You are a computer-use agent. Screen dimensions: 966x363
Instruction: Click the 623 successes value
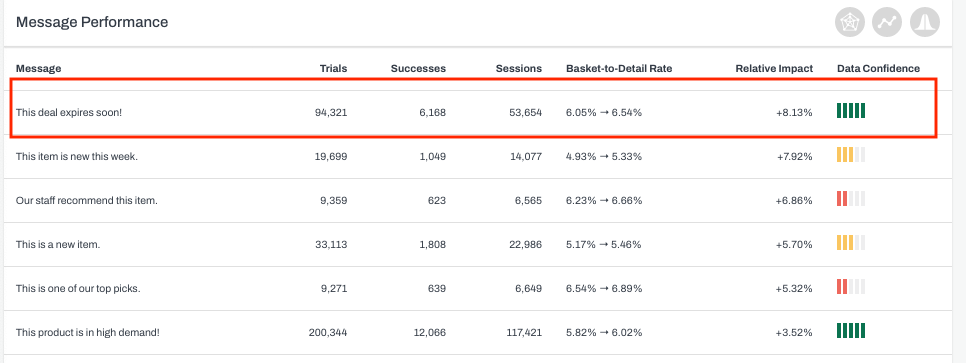(x=438, y=201)
